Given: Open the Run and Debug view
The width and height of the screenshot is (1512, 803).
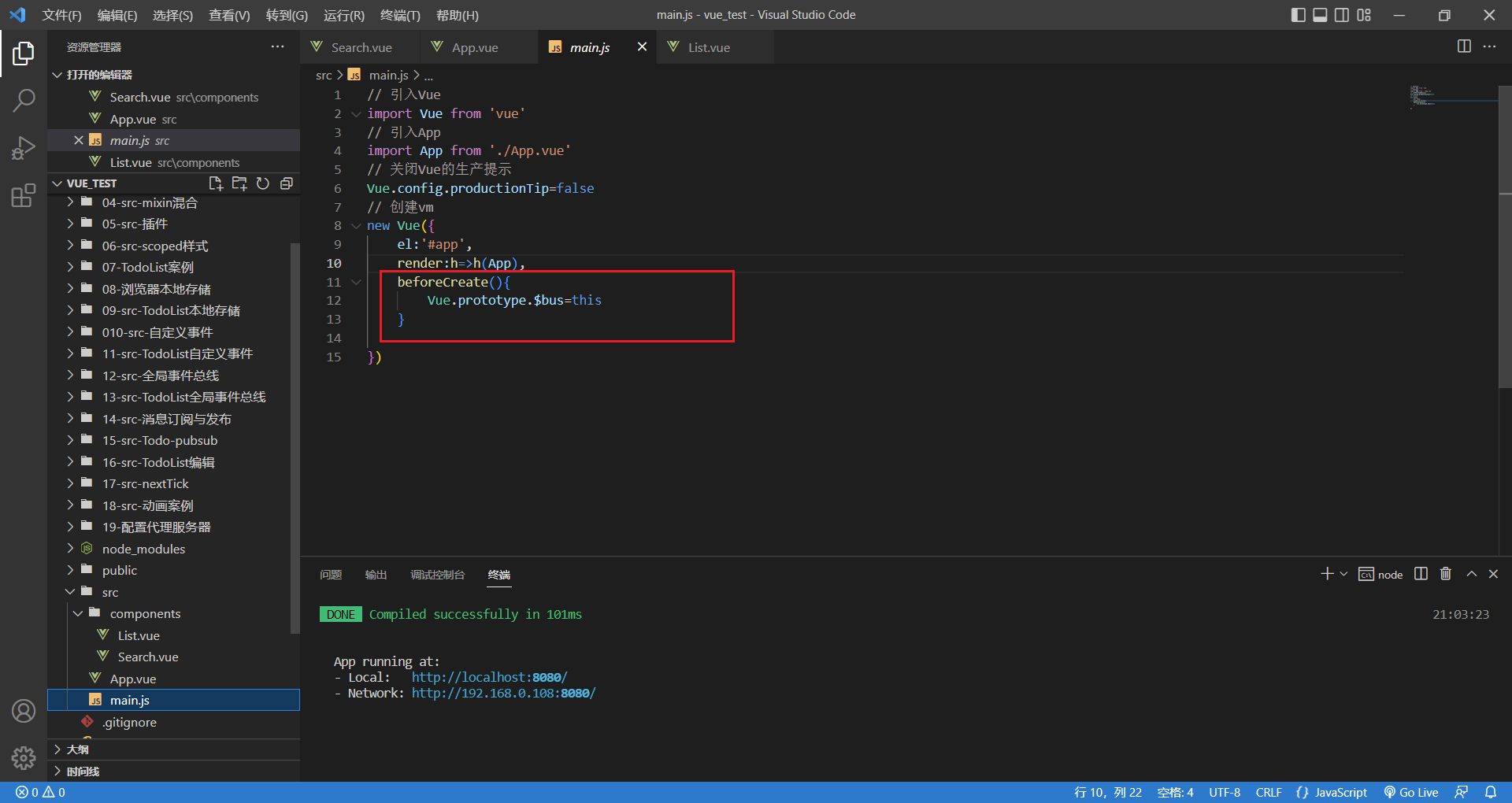Looking at the screenshot, I should [24, 148].
